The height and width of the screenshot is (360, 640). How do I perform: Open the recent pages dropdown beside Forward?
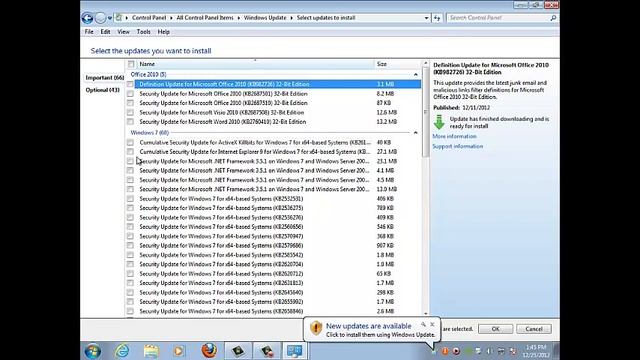pyautogui.click(x=110, y=18)
